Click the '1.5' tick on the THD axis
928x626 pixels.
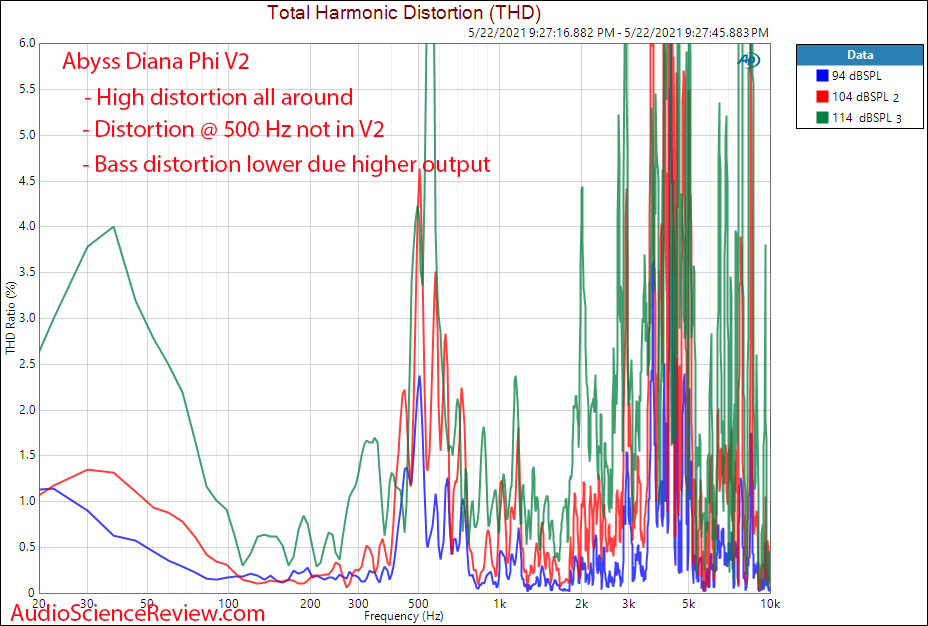pyautogui.click(x=28, y=455)
